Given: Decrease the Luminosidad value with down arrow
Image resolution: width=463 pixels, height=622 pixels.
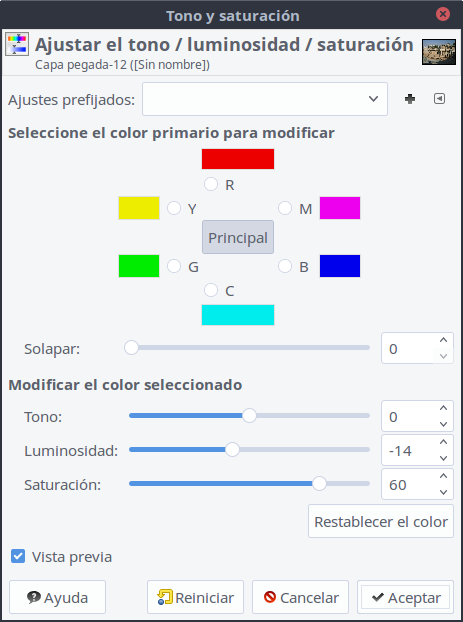Looking at the screenshot, I should (443, 459).
